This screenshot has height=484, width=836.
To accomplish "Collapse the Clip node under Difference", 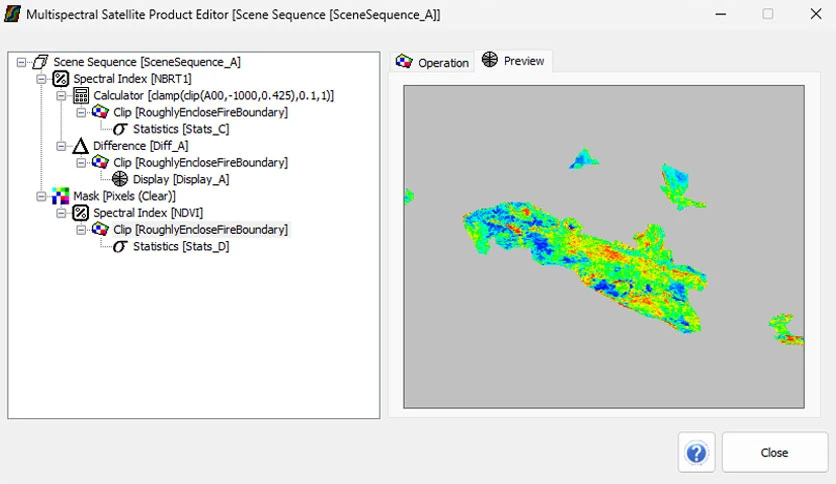I will (x=81, y=163).
